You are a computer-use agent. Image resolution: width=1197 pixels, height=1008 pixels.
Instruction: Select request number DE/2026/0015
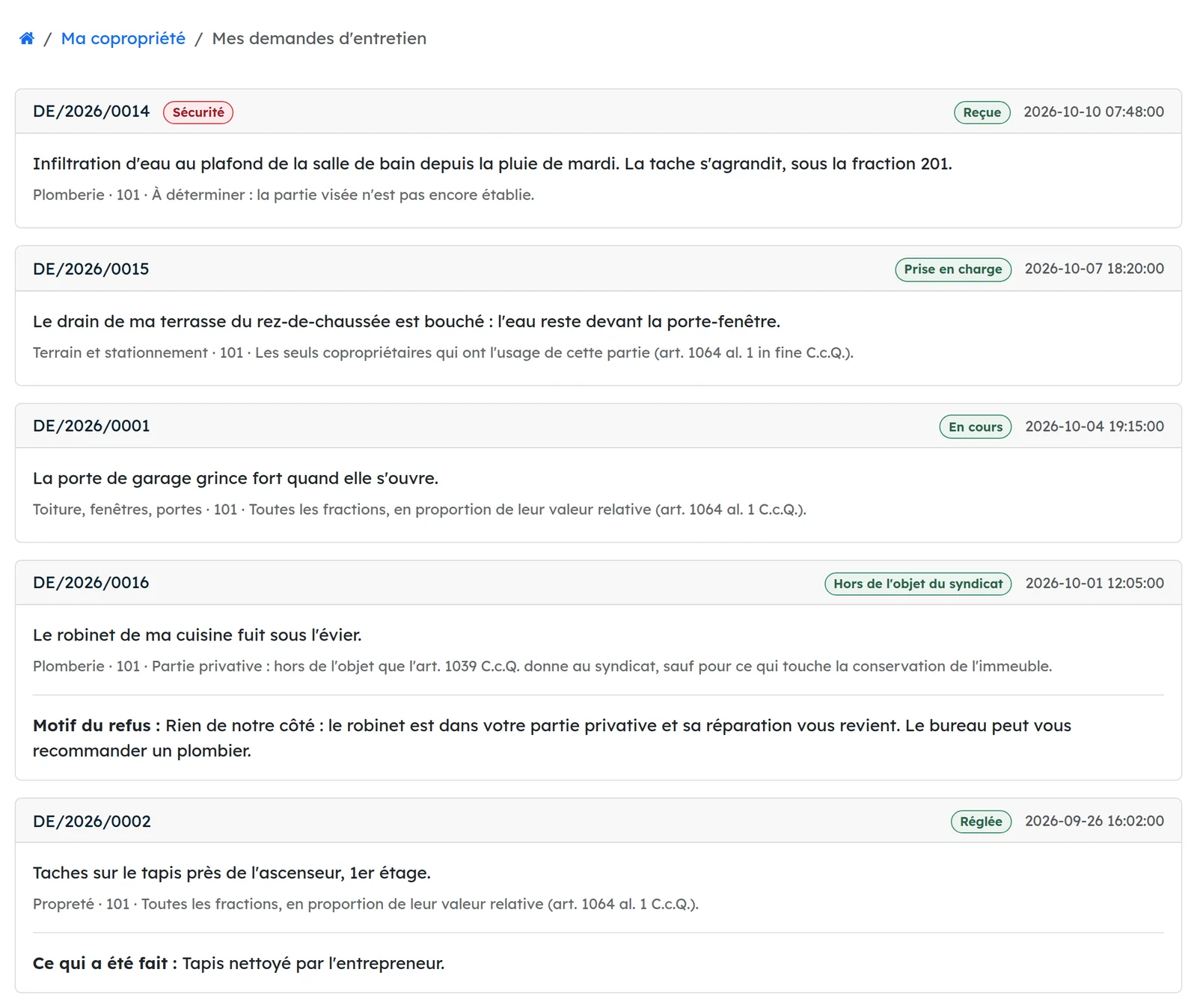tap(91, 269)
